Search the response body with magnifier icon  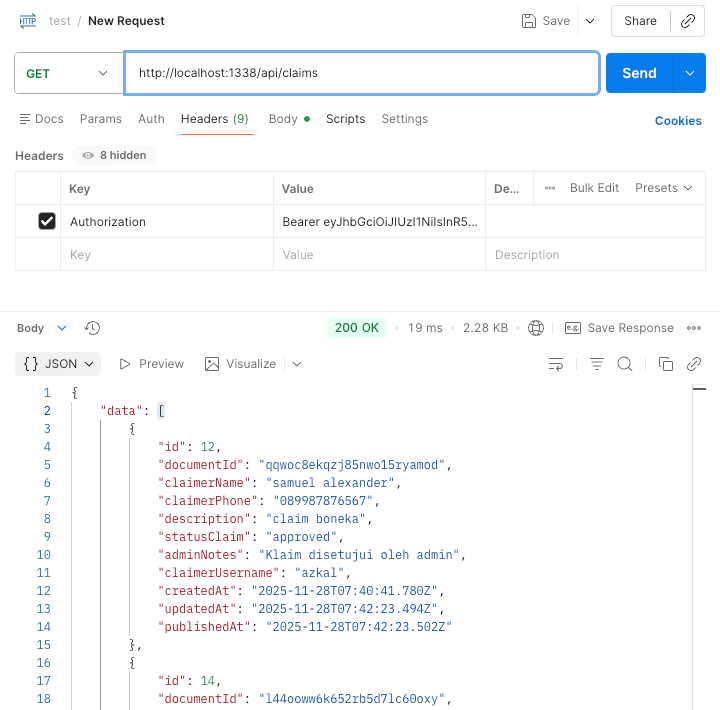[x=625, y=364]
